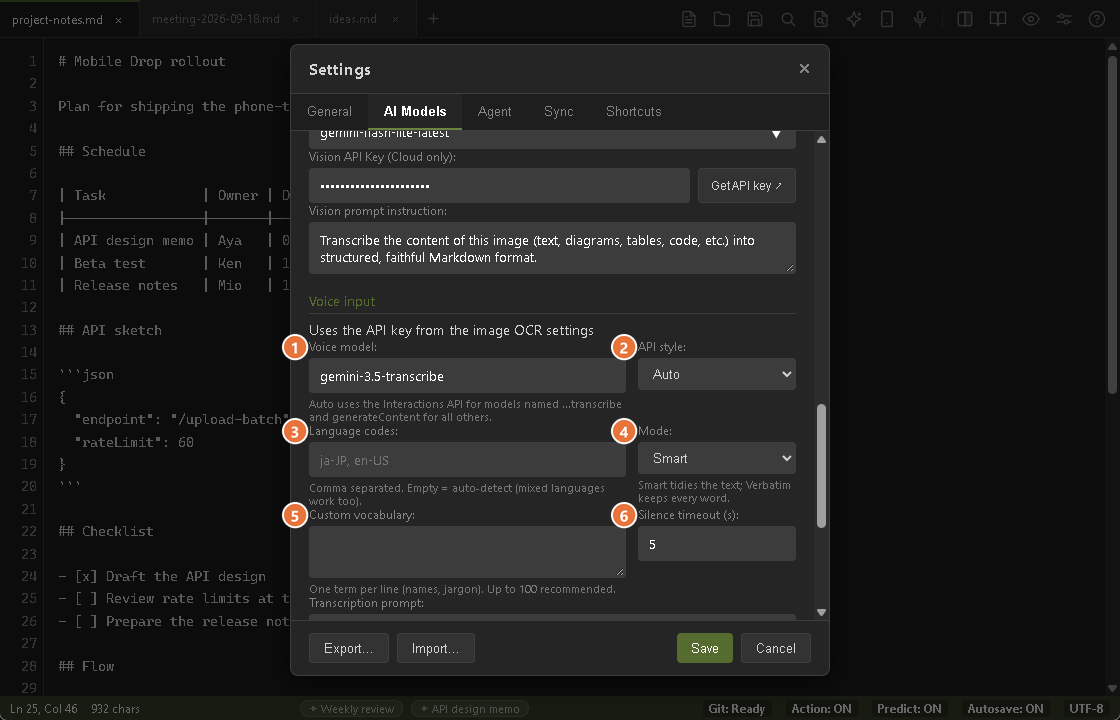This screenshot has height=720, width=1120.
Task: Click the magnifying glass search icon
Action: (788, 19)
